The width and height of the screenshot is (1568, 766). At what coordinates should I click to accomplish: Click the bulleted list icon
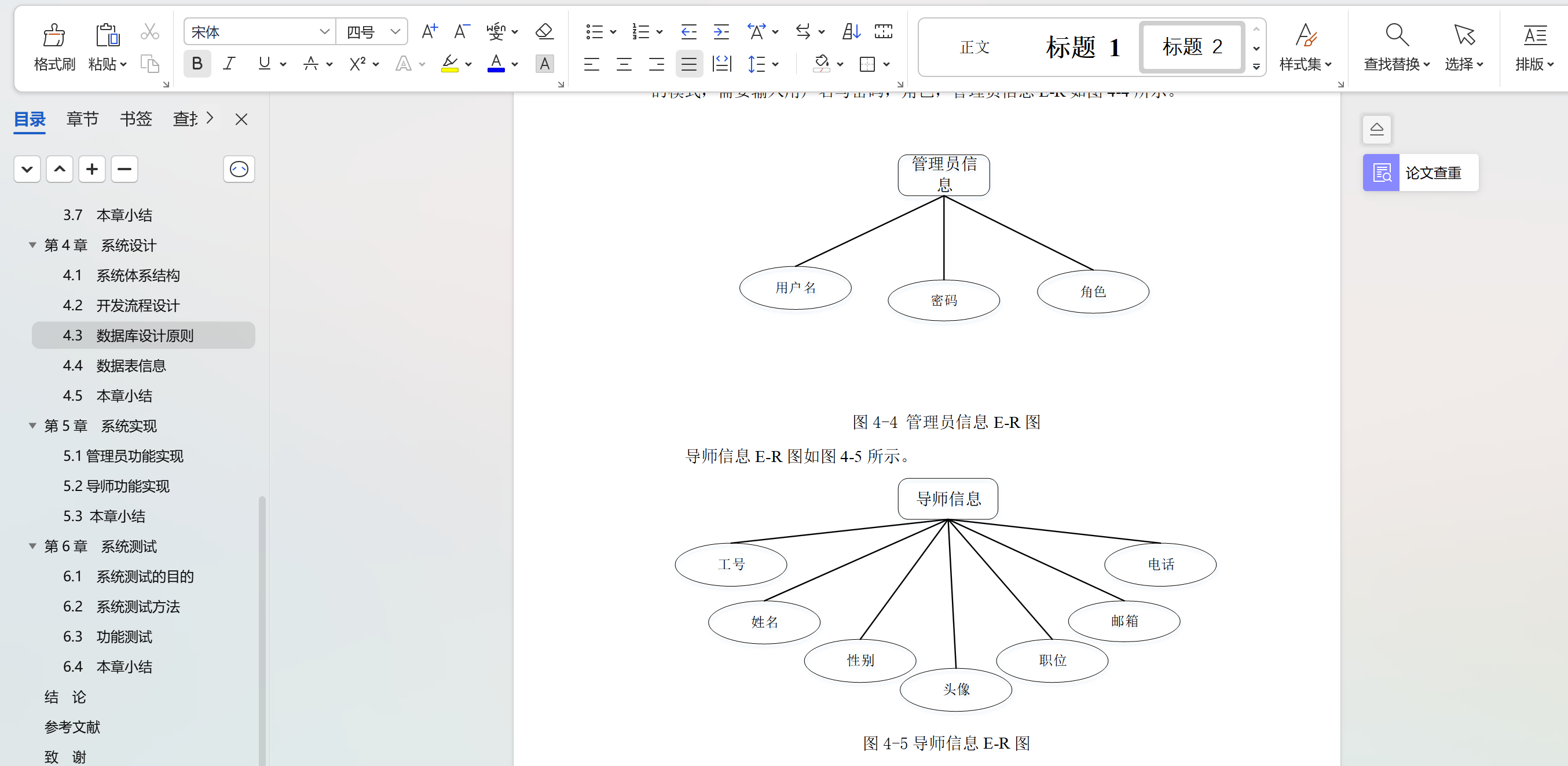point(594,31)
